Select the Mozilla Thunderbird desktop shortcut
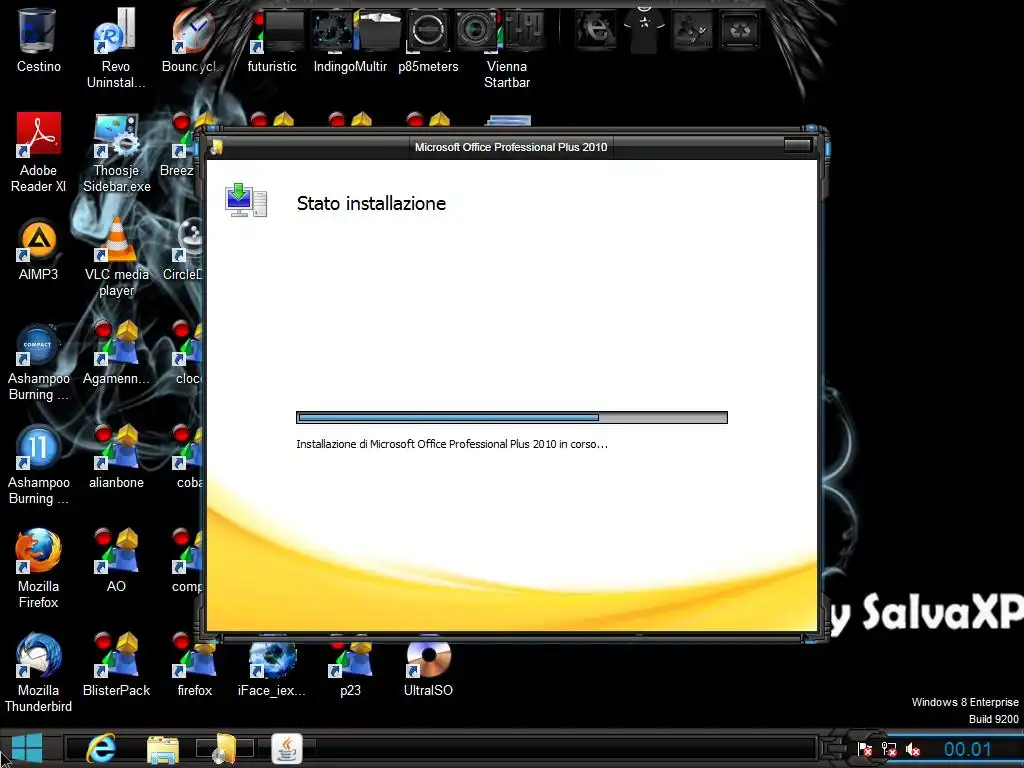 tap(38, 672)
